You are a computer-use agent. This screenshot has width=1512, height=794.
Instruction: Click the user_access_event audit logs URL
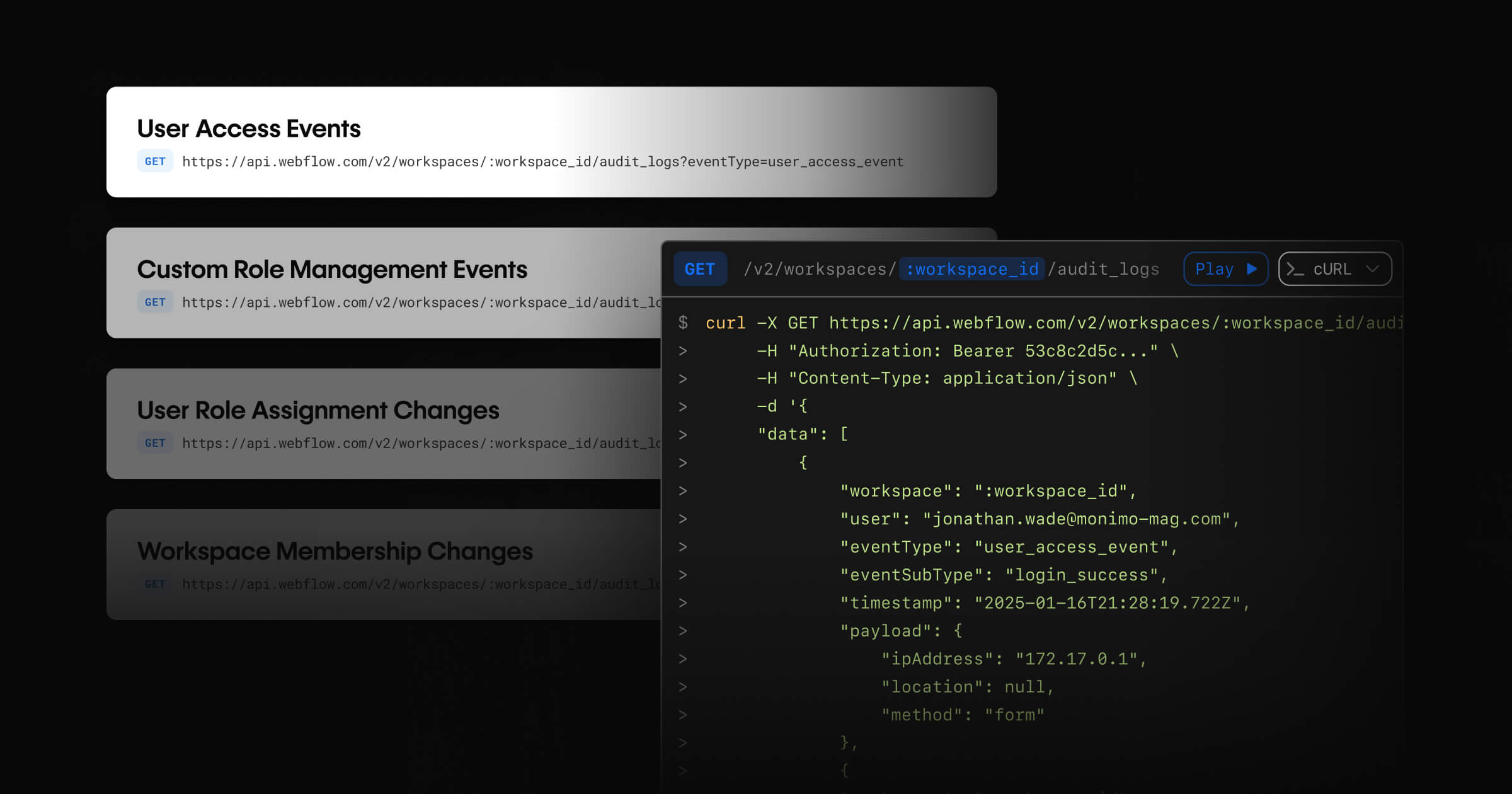click(x=542, y=162)
